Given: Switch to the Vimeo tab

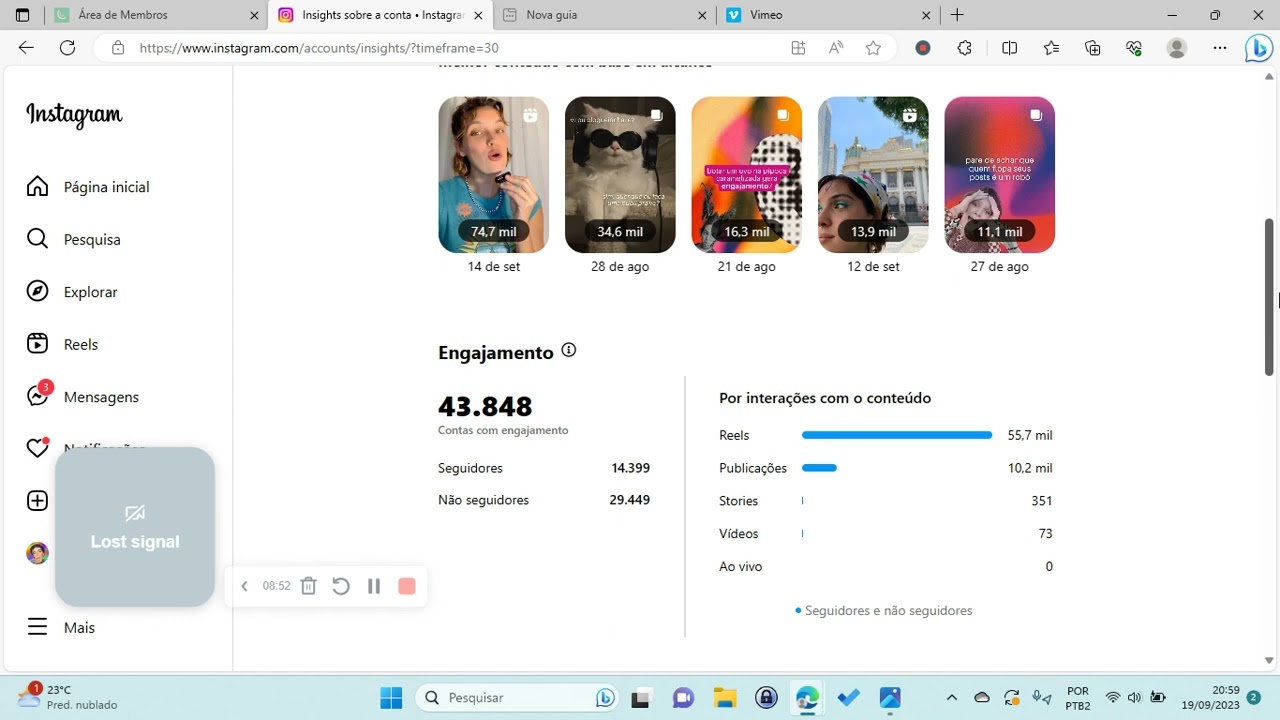Looking at the screenshot, I should pos(828,15).
